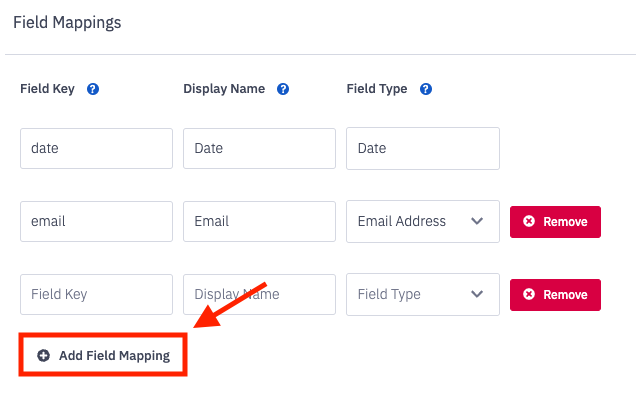The height and width of the screenshot is (406, 636).
Task: Focus the Display Name input containing "Email"
Action: pos(259,221)
